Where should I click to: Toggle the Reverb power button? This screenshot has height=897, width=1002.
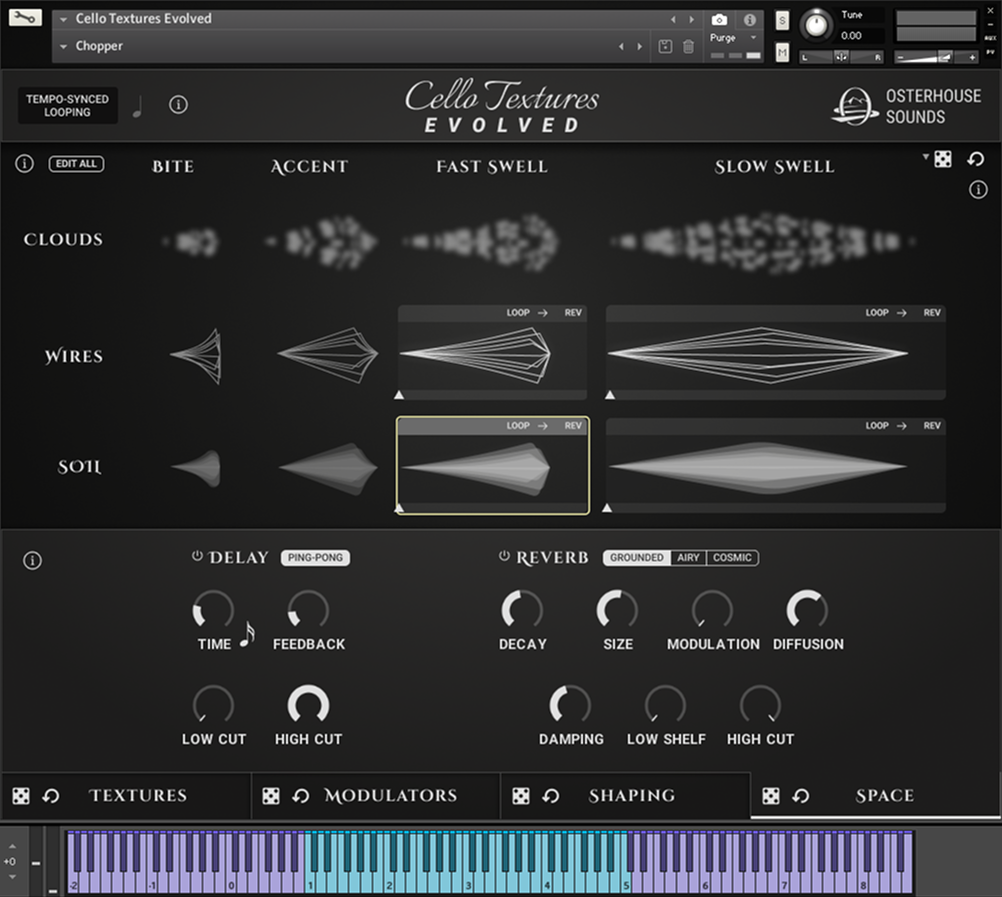point(504,557)
